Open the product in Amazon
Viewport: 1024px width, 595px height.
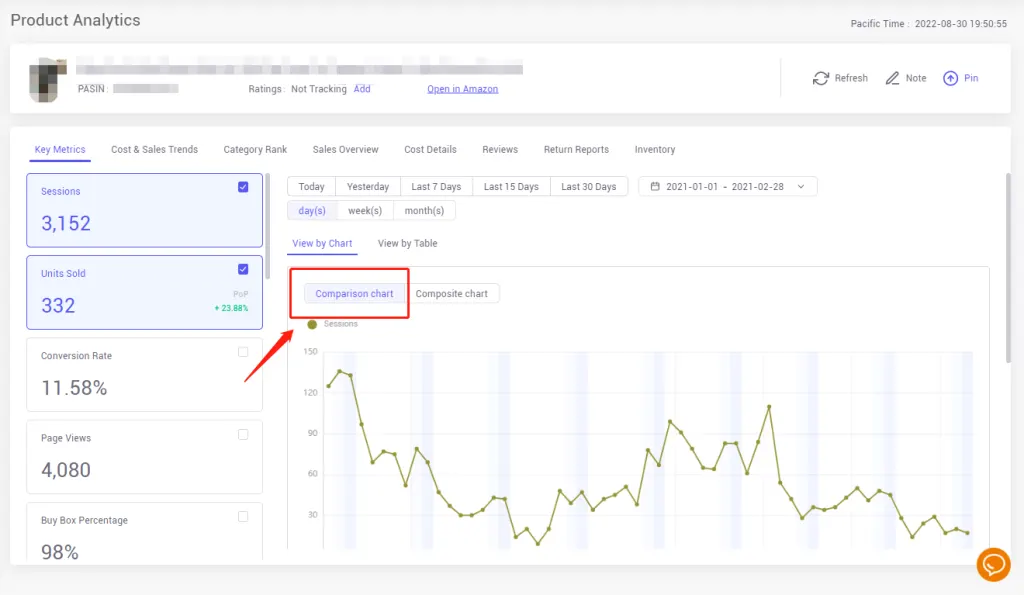(462, 88)
